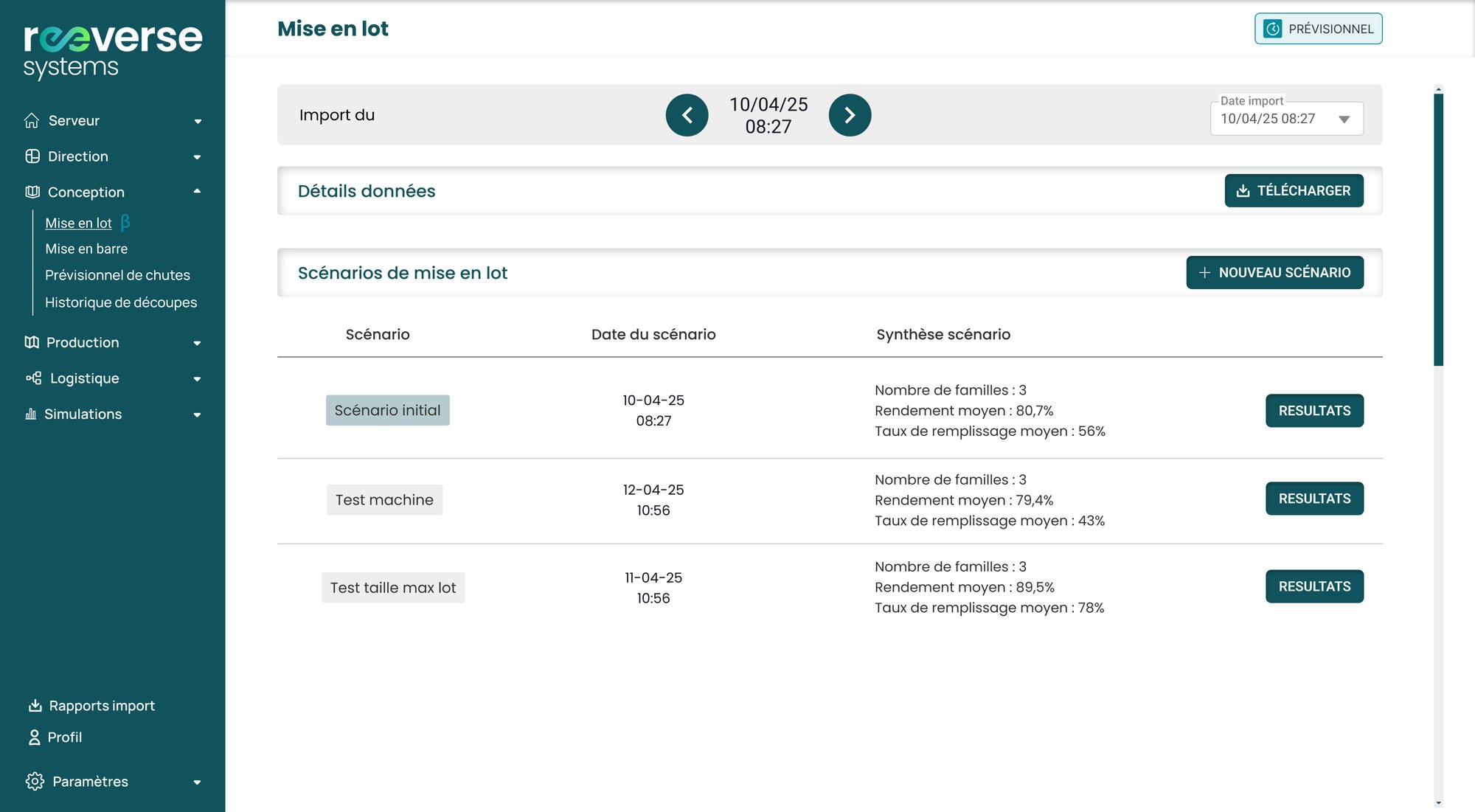The height and width of the screenshot is (812, 1475).
Task: Click the Production map icon
Action: [32, 342]
